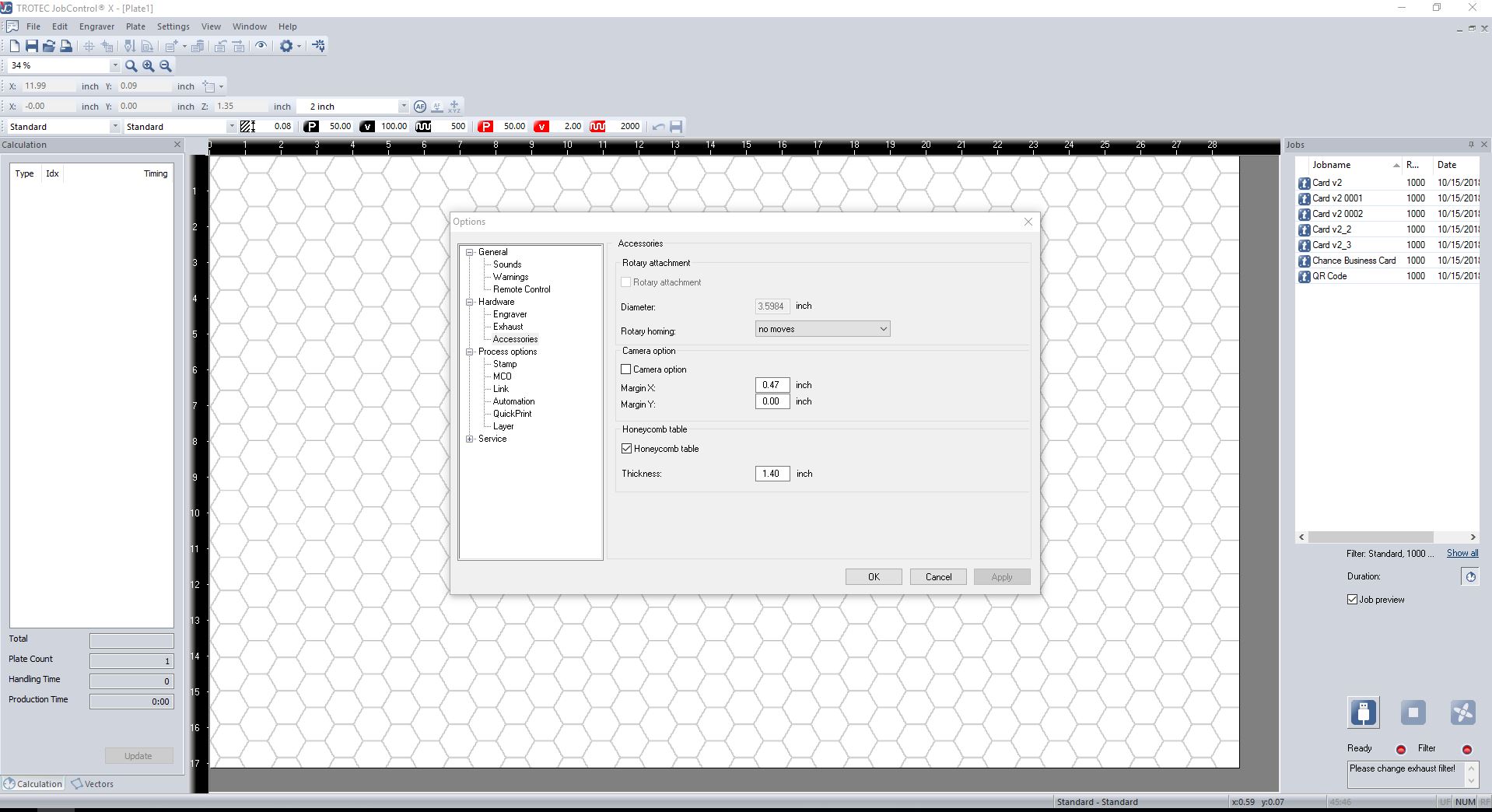Screen dimensions: 1492x812
Task: Click the duration refresh clock icon
Action: (1470, 577)
